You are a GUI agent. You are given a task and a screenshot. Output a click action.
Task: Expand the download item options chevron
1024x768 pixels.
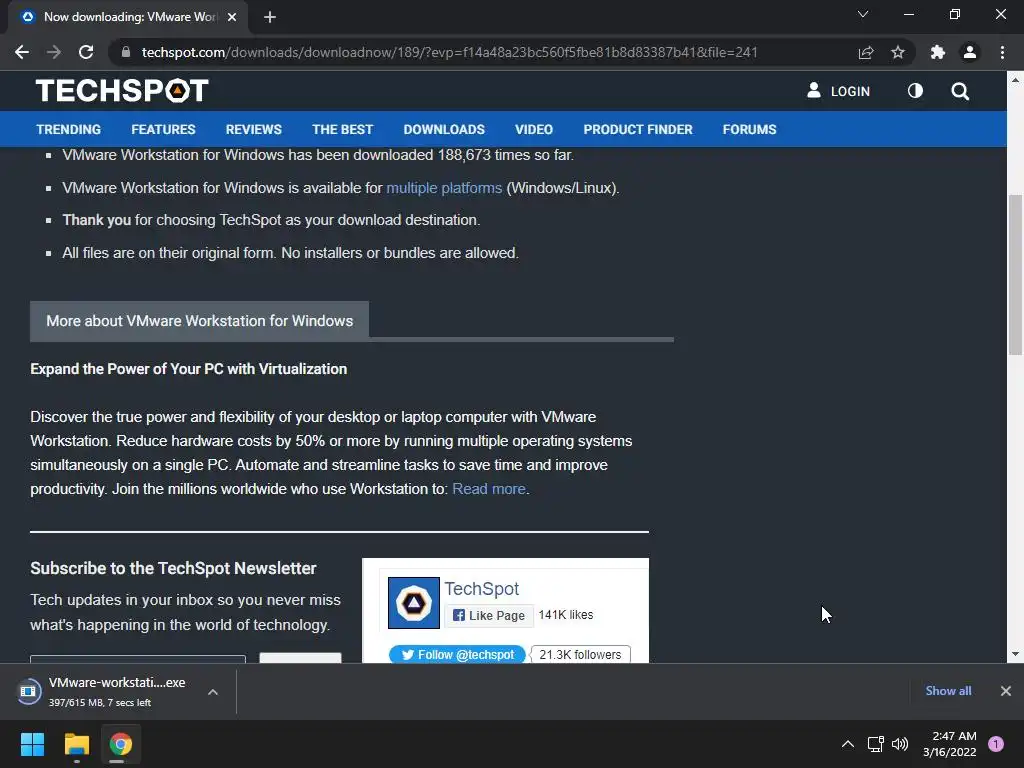pyautogui.click(x=213, y=692)
